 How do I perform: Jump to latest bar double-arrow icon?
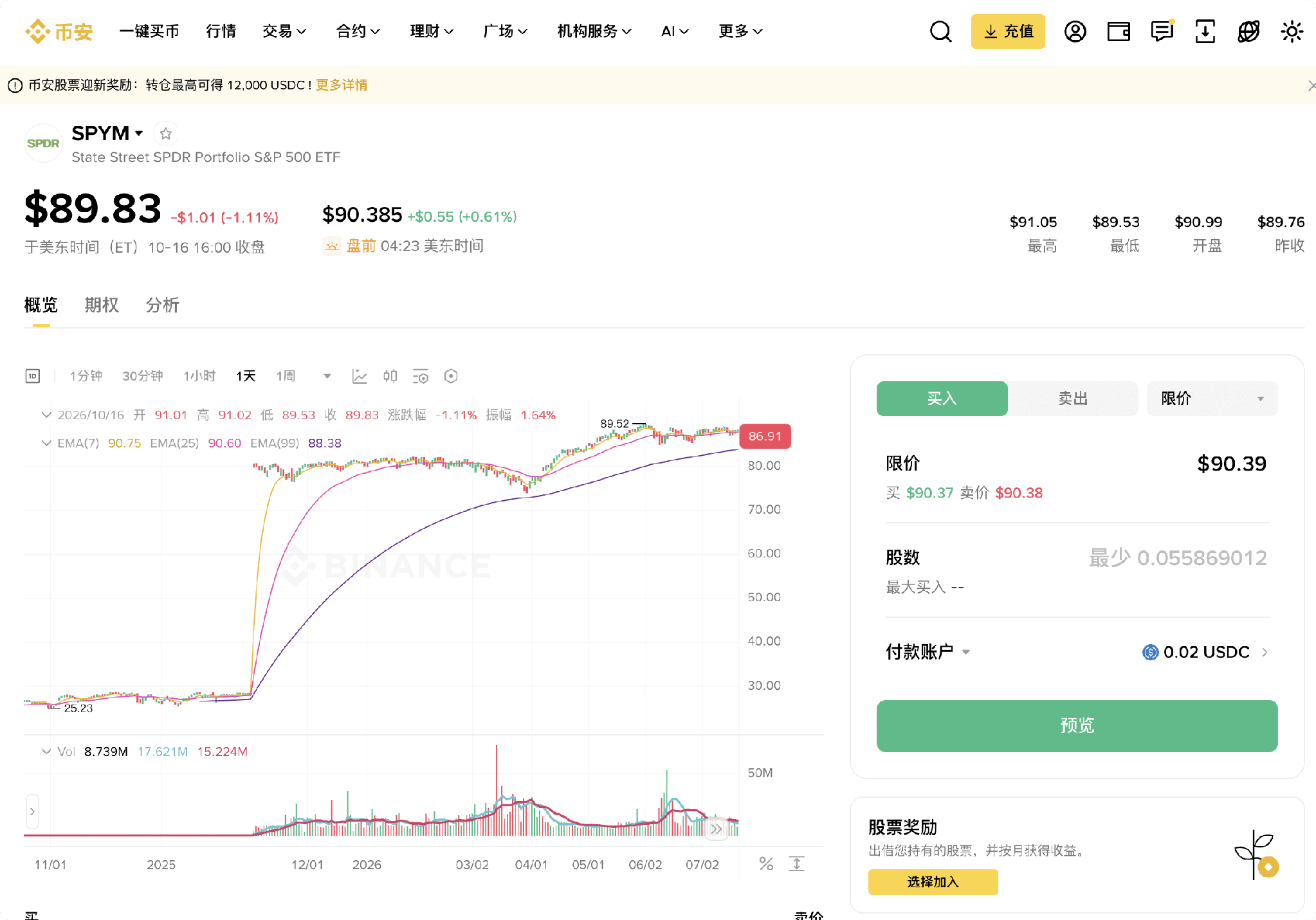(716, 829)
